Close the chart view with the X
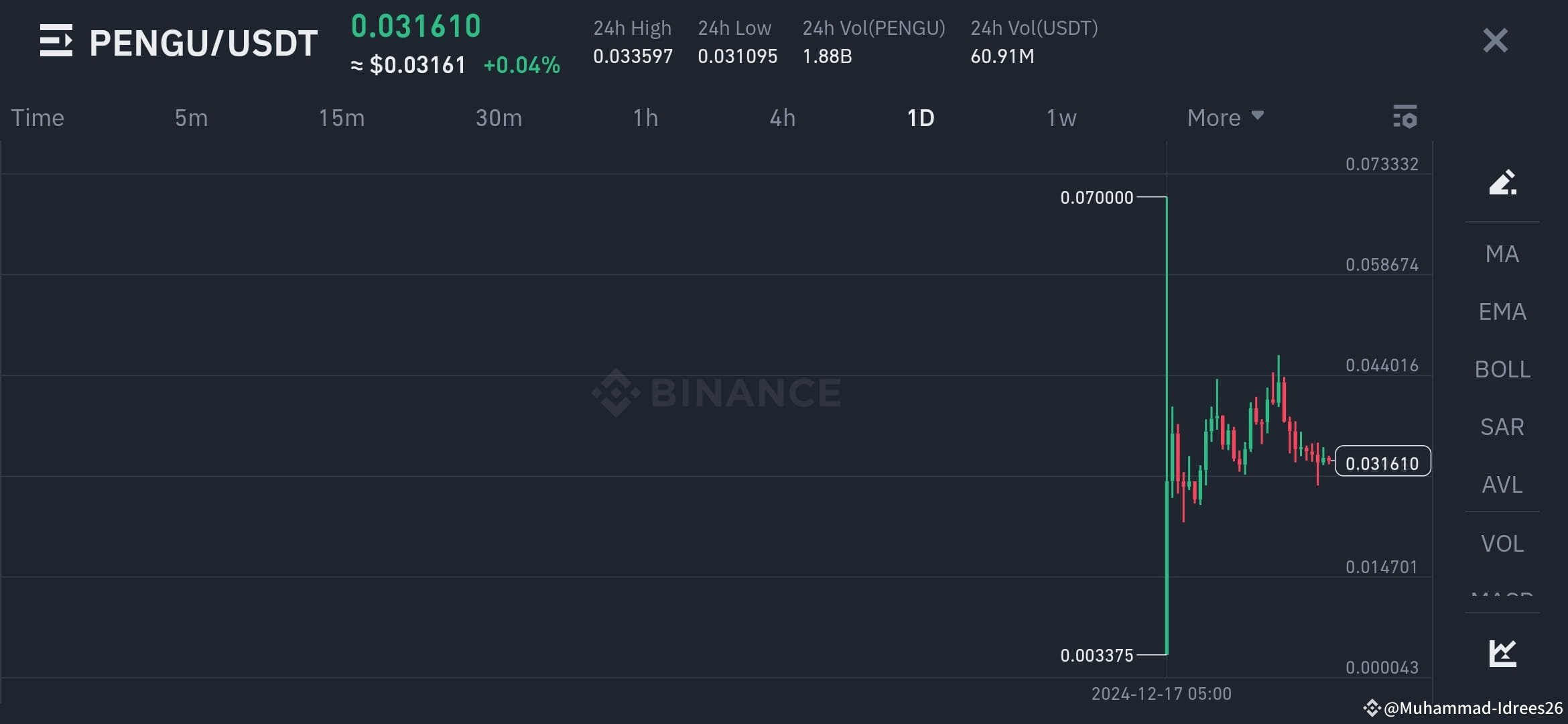Viewport: 1568px width, 724px height. click(1494, 41)
